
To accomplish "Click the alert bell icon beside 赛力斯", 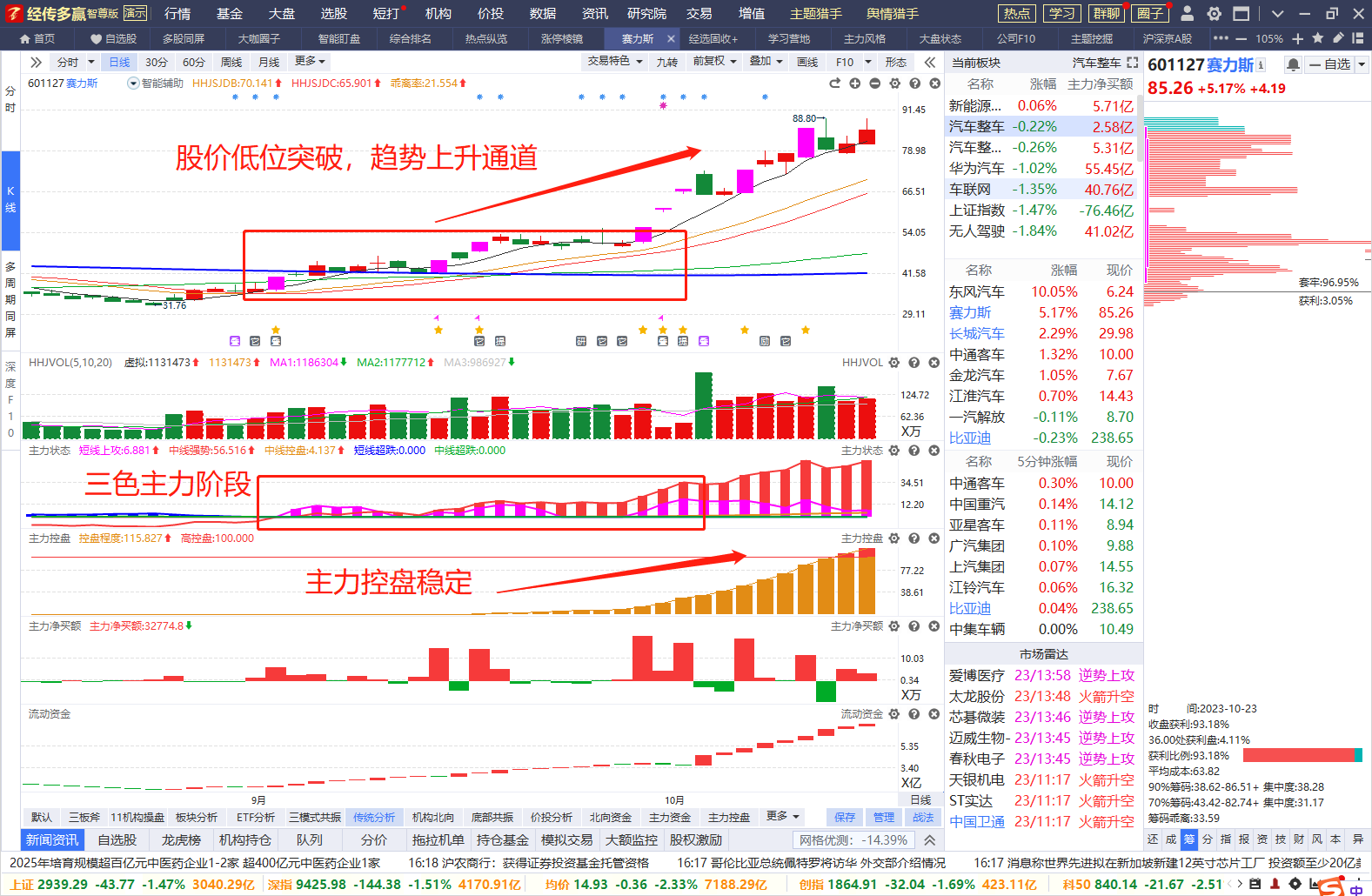I will [x=1294, y=64].
